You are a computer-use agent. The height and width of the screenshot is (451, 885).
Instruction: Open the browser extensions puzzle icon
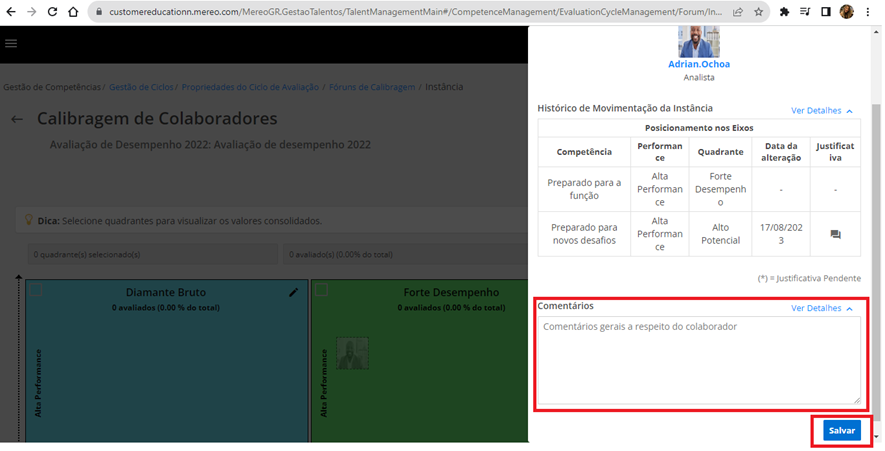pyautogui.click(x=785, y=12)
